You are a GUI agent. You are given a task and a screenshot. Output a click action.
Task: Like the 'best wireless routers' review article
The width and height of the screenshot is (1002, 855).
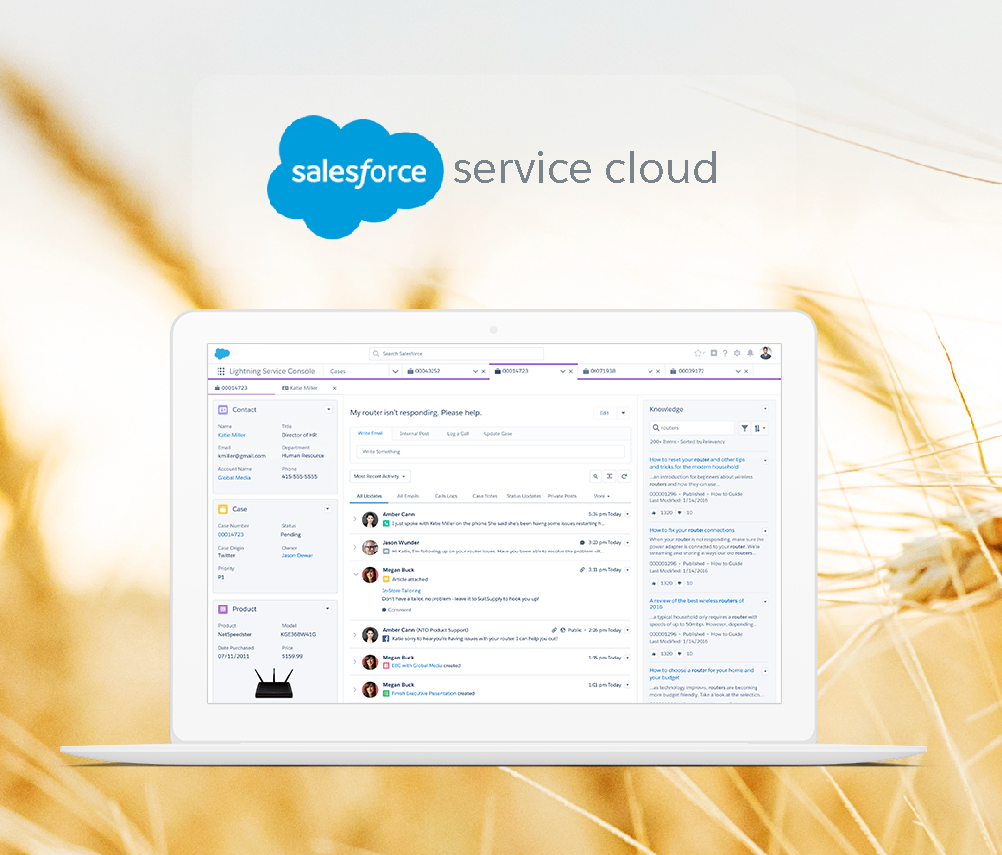[654, 654]
